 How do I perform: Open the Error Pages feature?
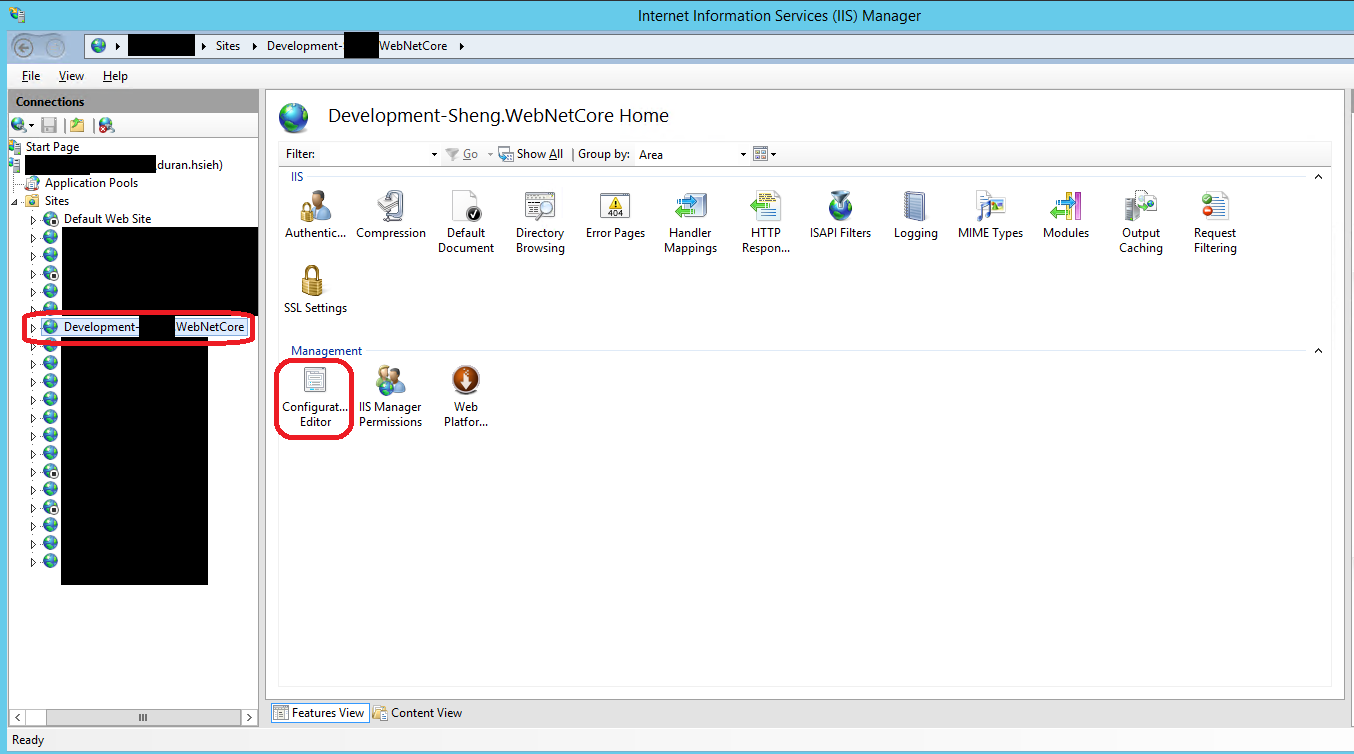pos(615,216)
